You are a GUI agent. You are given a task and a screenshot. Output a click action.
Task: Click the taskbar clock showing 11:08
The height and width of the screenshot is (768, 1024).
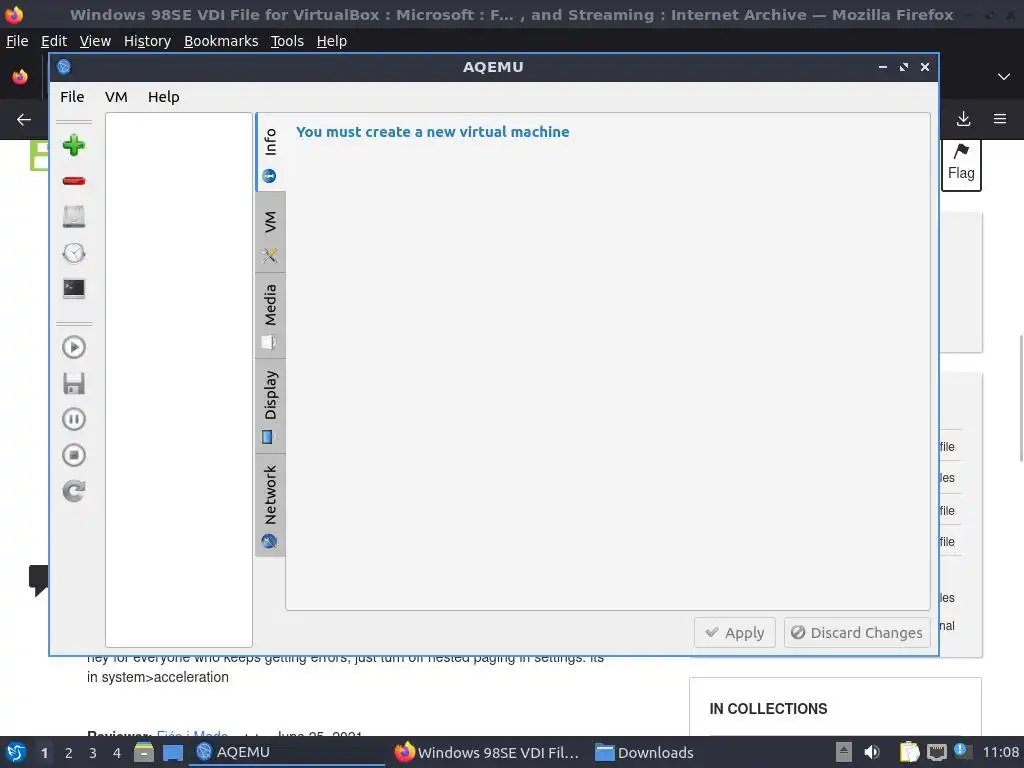coord(1000,752)
